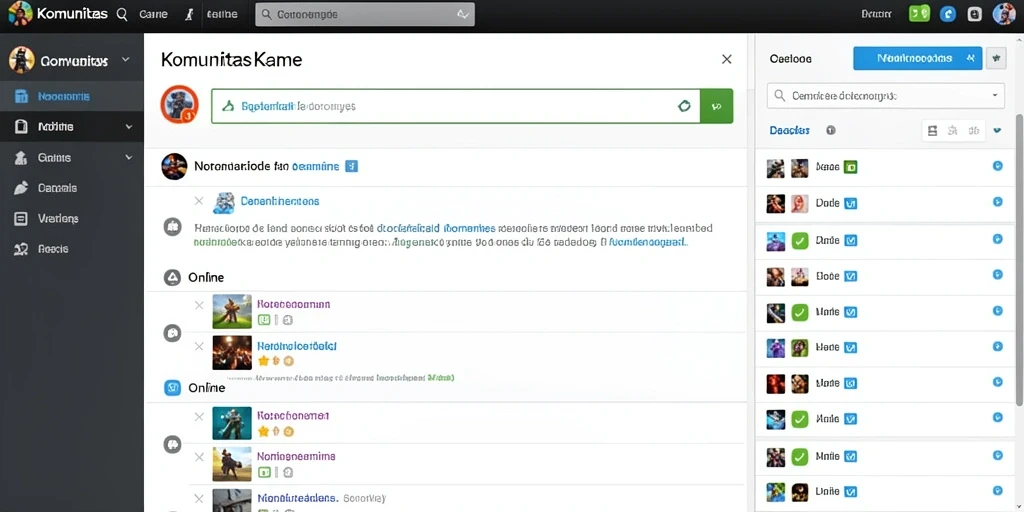Viewport: 1024px width, 512px height.
Task: Click the info icon next to Deaciss
Action: click(831, 130)
